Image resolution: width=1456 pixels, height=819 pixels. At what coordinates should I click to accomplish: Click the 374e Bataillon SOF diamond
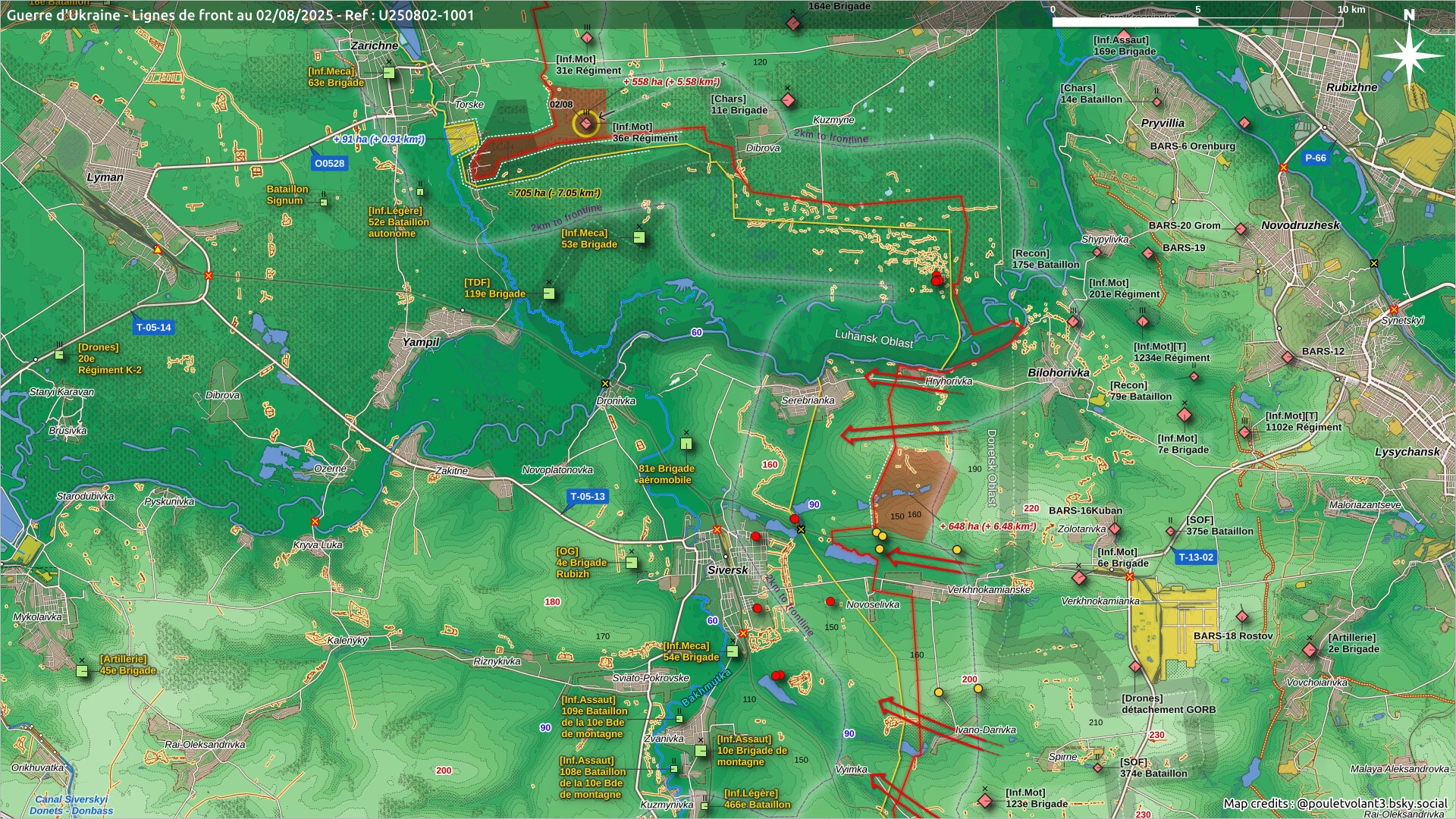point(1097,767)
